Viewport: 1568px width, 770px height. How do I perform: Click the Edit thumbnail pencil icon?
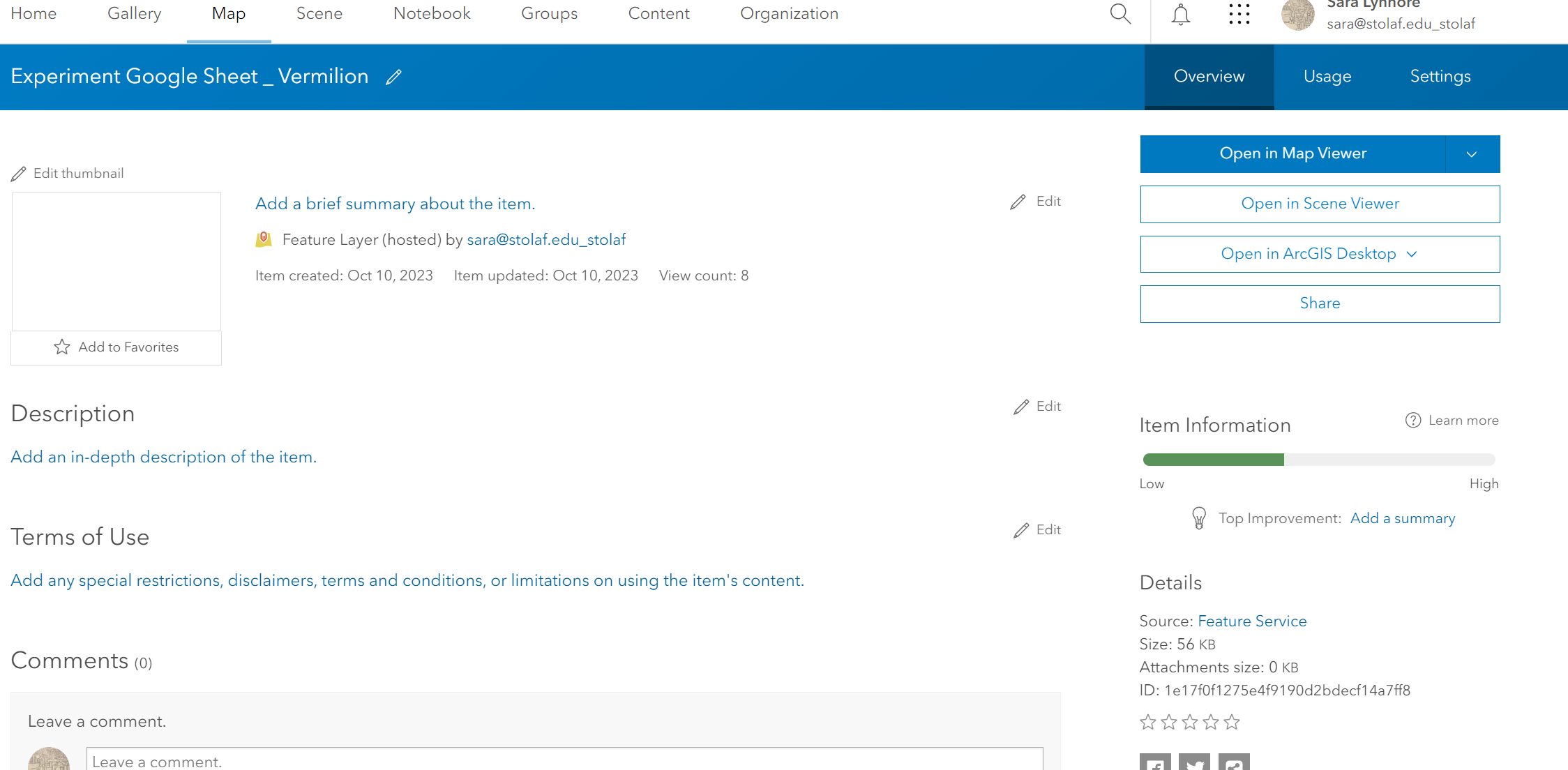pyautogui.click(x=19, y=174)
